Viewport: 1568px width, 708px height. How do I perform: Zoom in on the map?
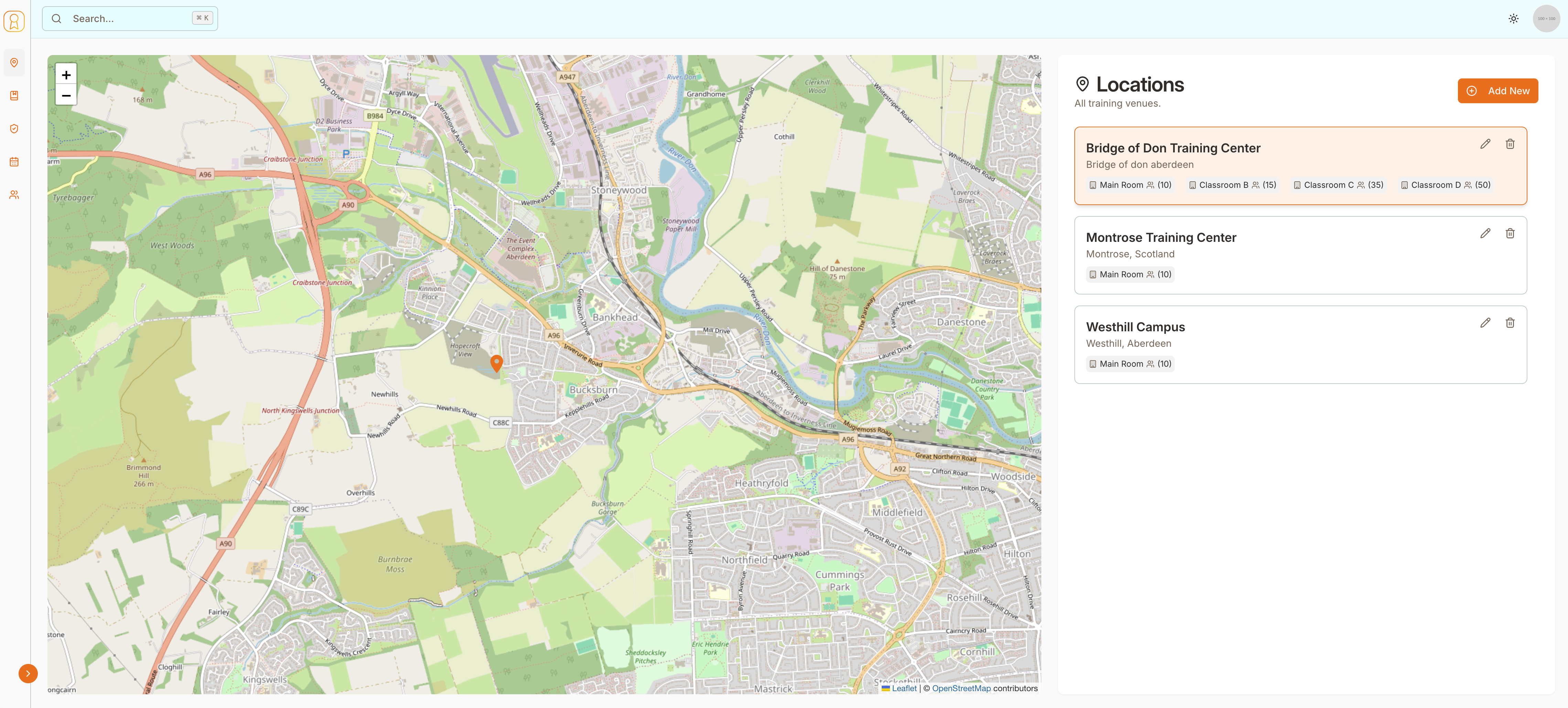(x=66, y=75)
